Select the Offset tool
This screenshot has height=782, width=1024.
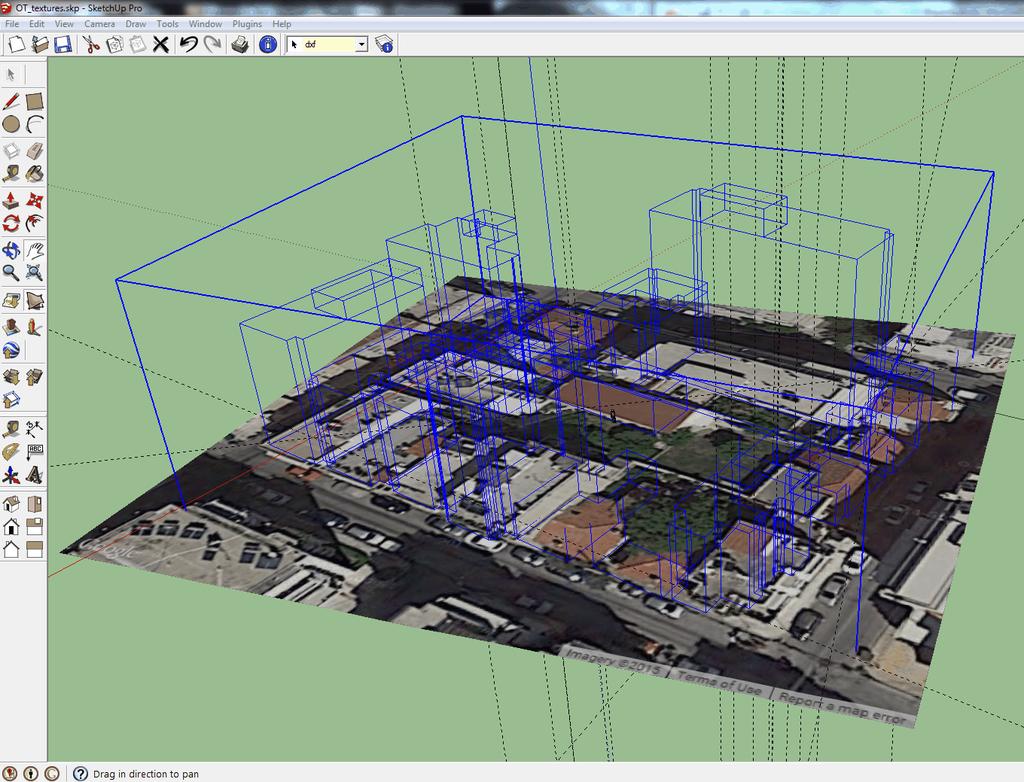tap(34, 223)
